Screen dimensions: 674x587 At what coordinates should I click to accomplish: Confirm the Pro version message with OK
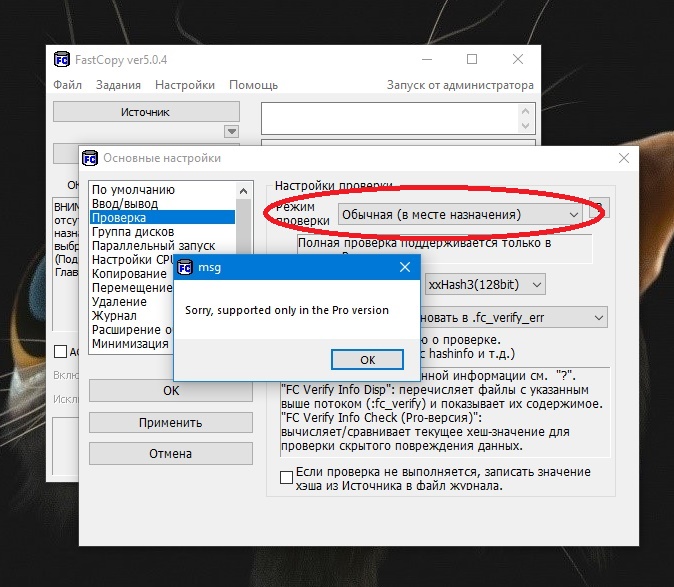click(x=368, y=360)
